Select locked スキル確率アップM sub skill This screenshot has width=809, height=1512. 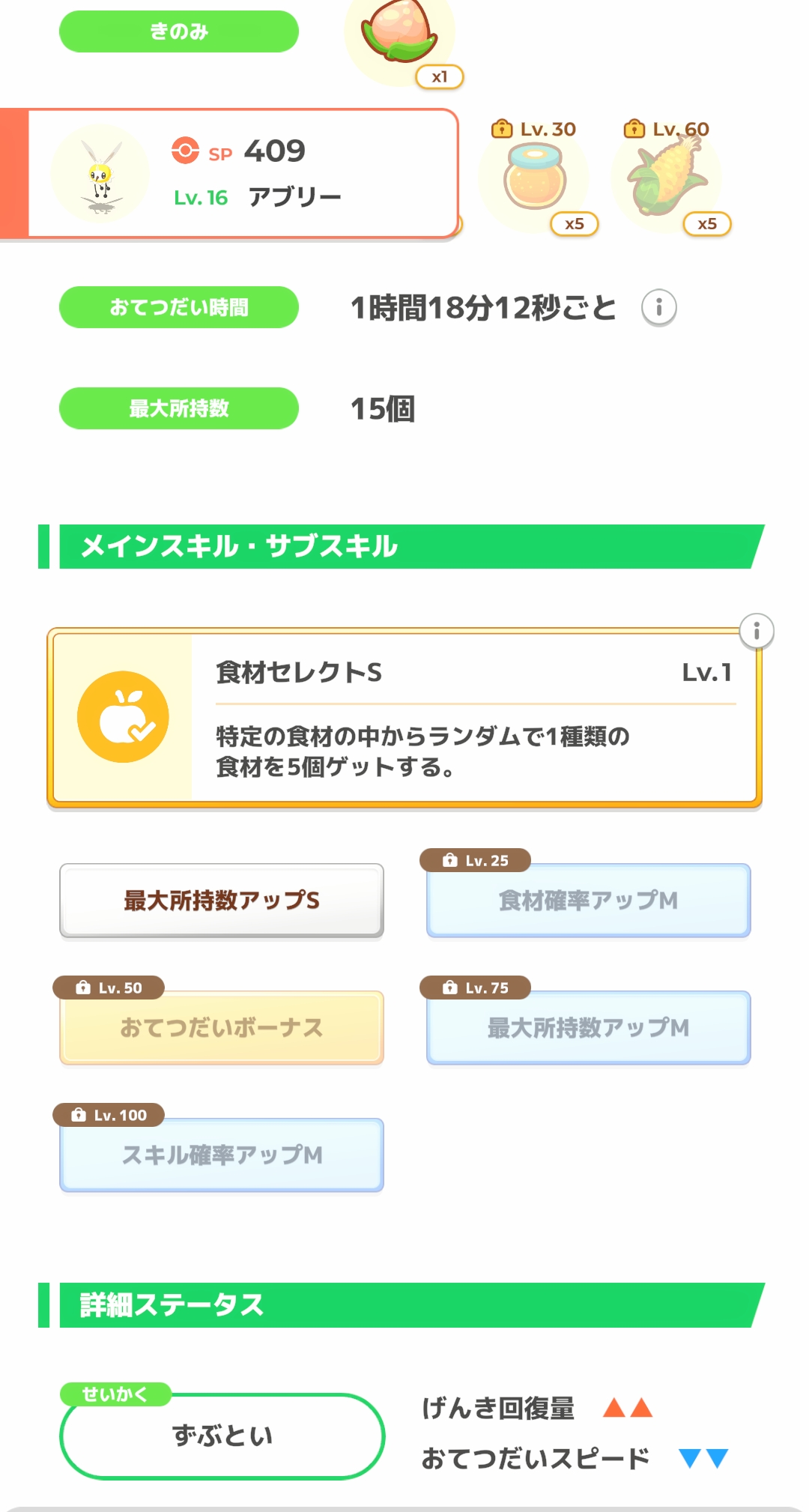(x=222, y=1155)
